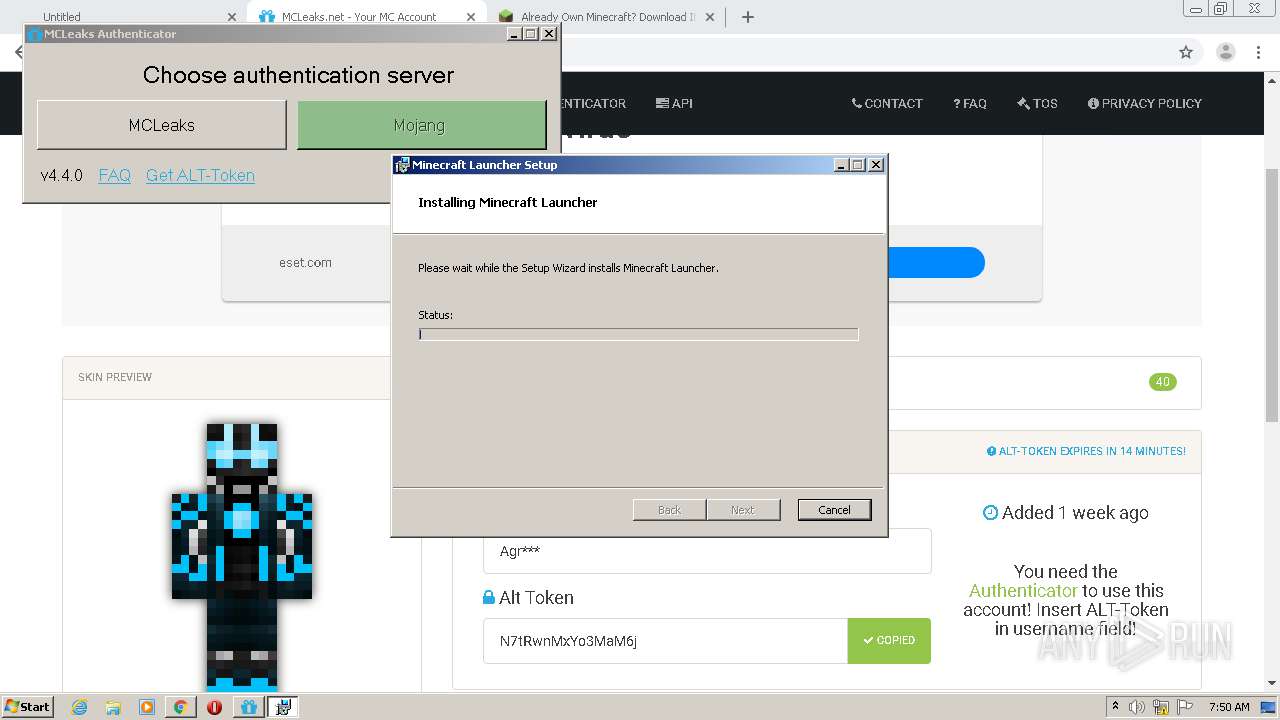Close the MCLeaks.net browser tab
Image resolution: width=1280 pixels, height=720 pixels.
coord(471,17)
